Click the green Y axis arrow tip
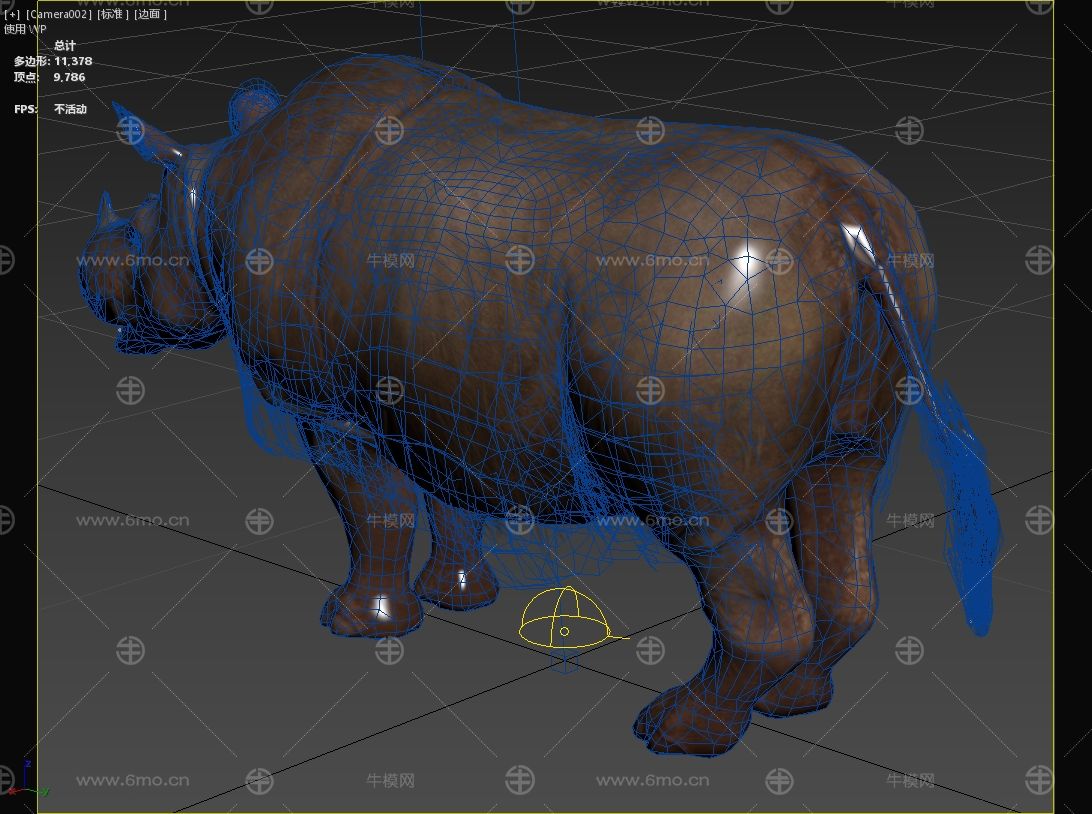This screenshot has height=814, width=1092. (x=45, y=791)
